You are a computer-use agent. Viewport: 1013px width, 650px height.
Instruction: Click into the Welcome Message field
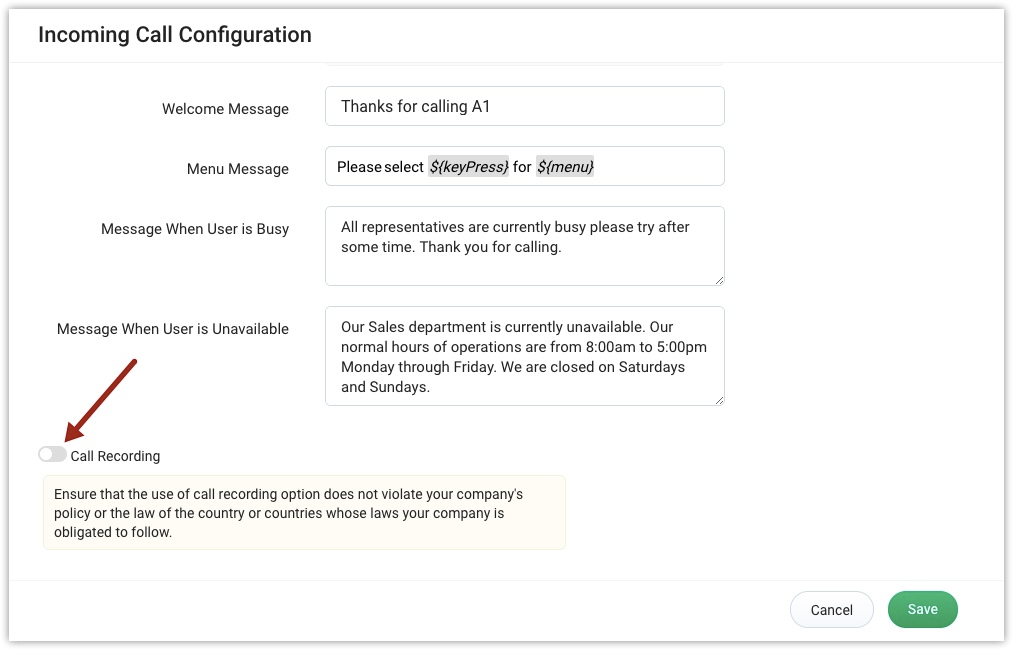point(524,106)
